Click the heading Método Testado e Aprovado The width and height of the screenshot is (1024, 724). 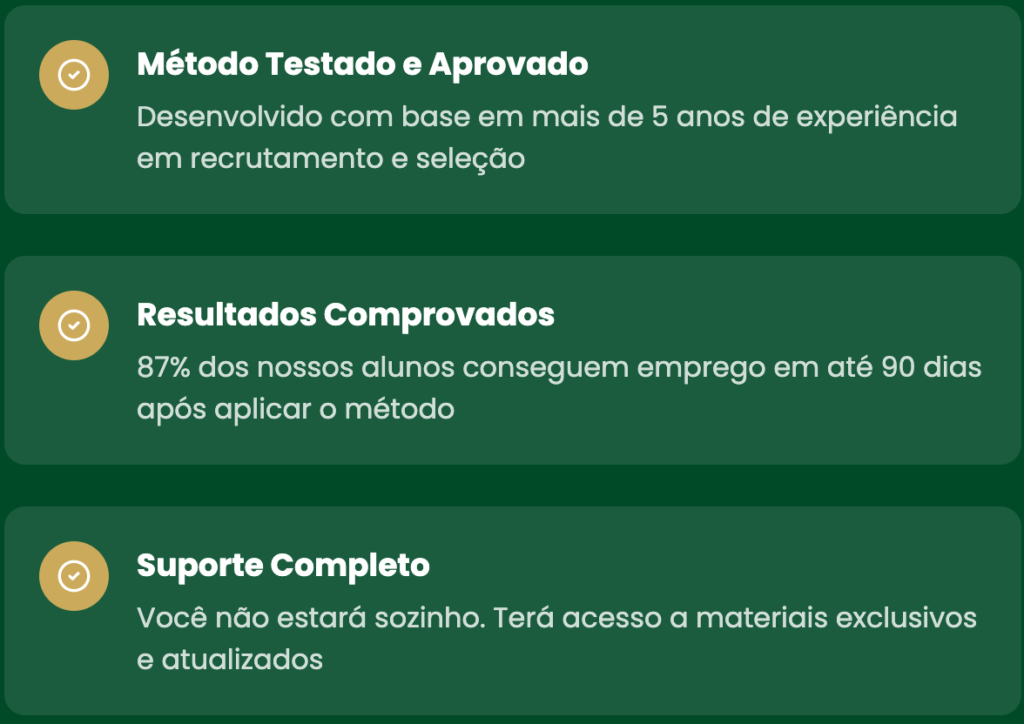click(362, 64)
